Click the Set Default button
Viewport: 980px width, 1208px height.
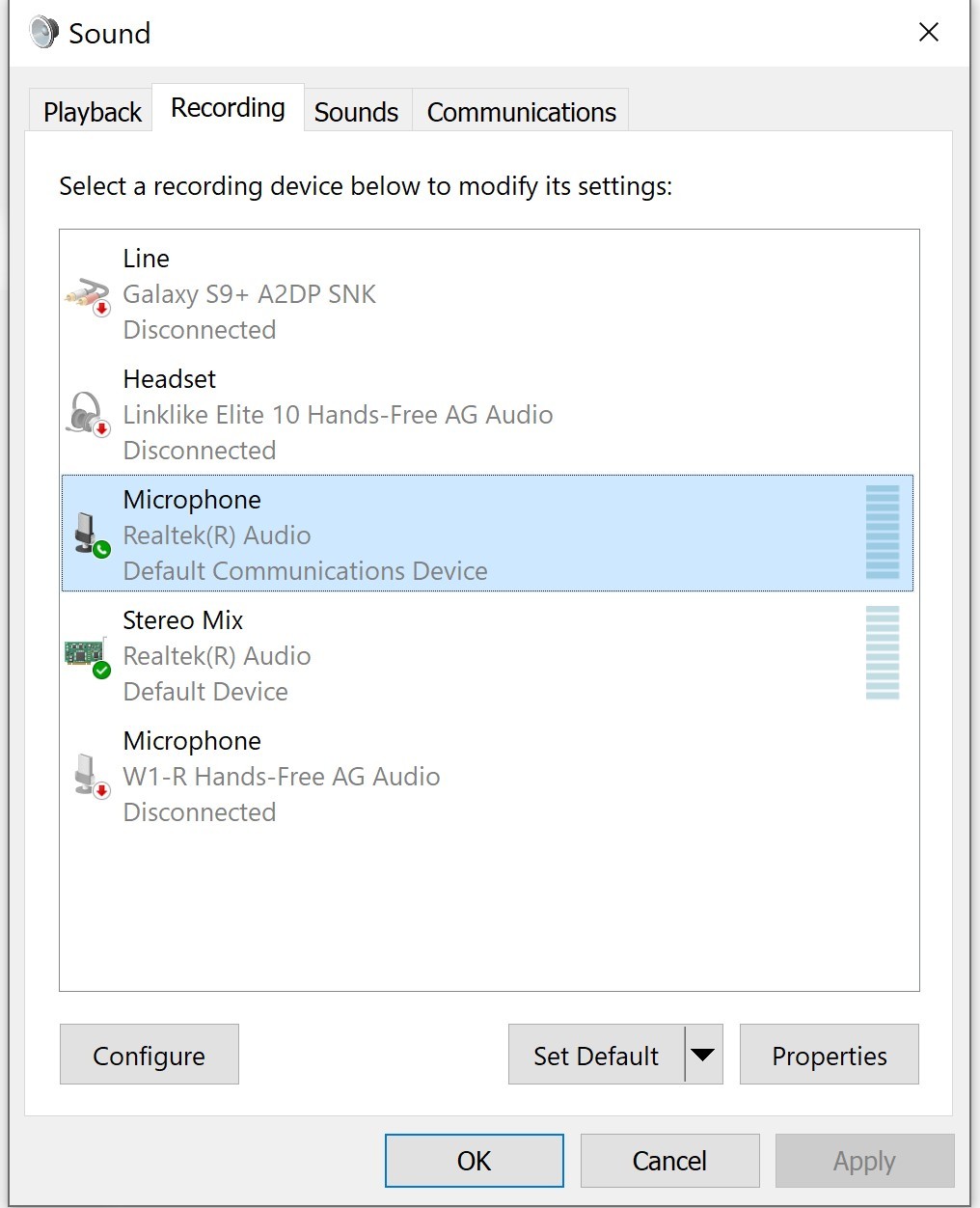coord(596,1055)
